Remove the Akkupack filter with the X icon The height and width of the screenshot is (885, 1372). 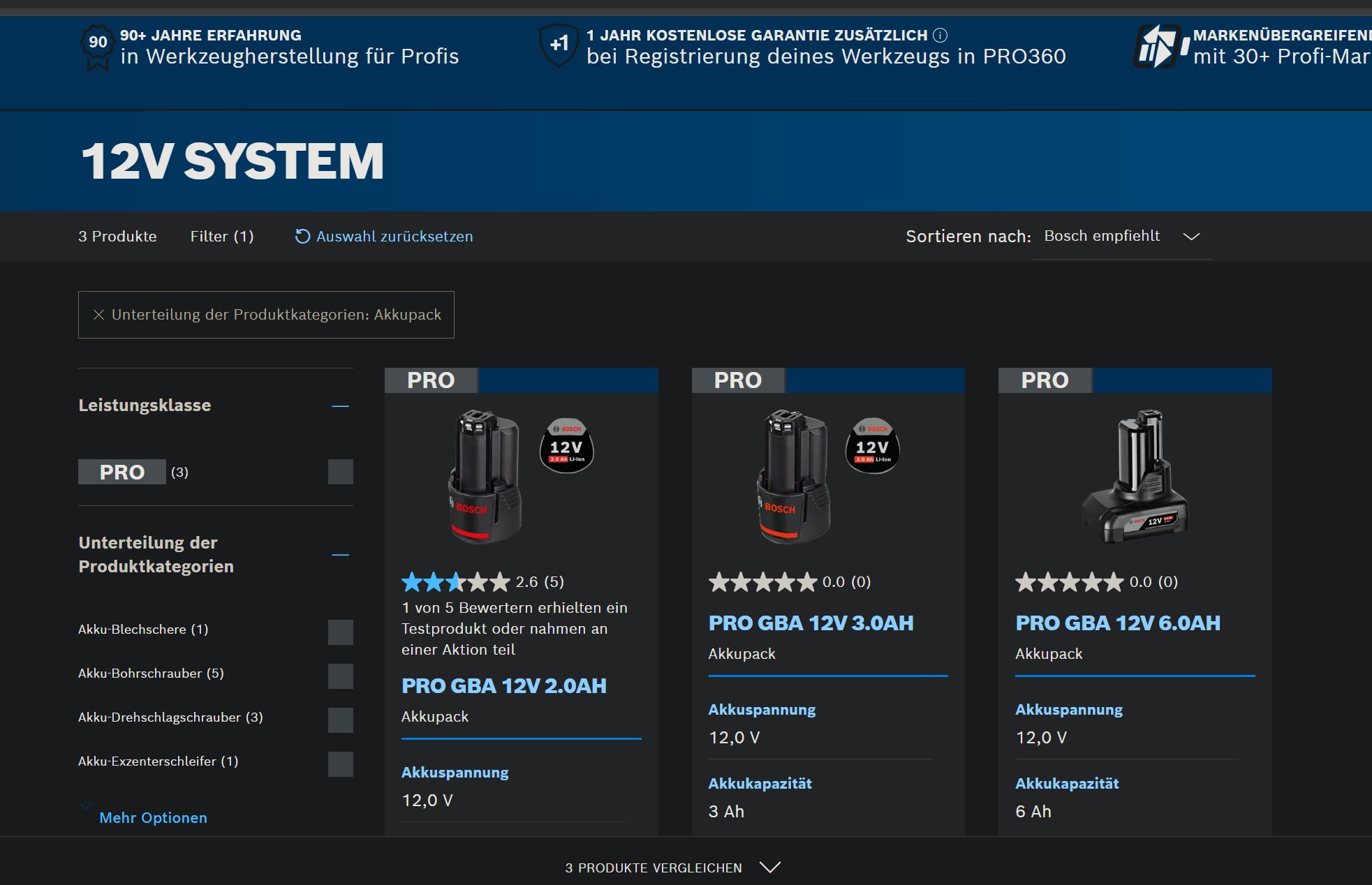tap(98, 315)
